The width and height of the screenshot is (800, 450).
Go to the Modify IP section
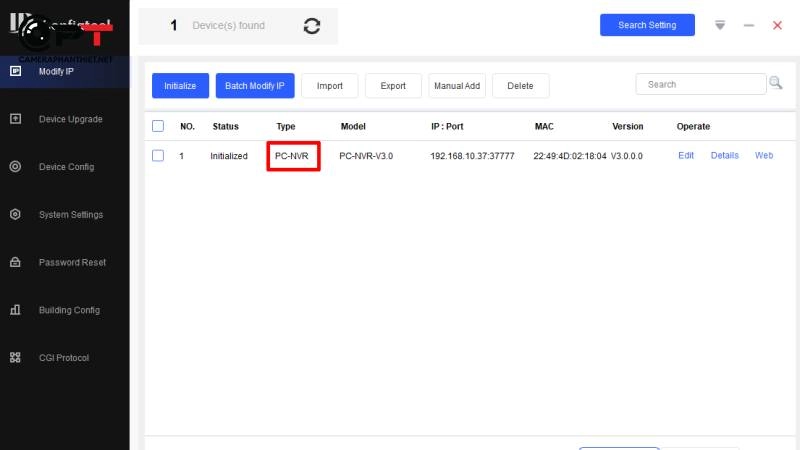pyautogui.click(x=64, y=71)
